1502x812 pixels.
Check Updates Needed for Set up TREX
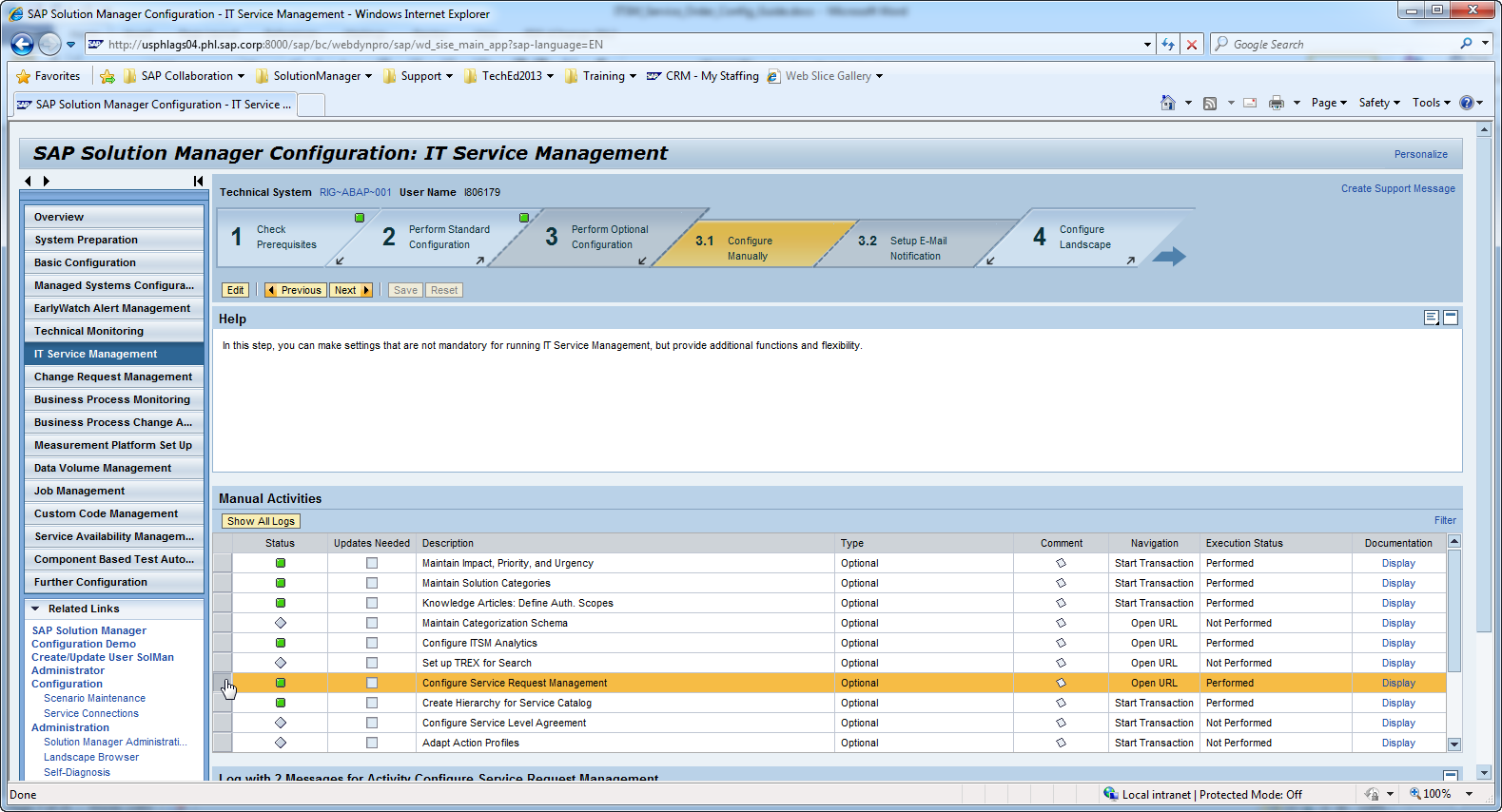tap(372, 663)
